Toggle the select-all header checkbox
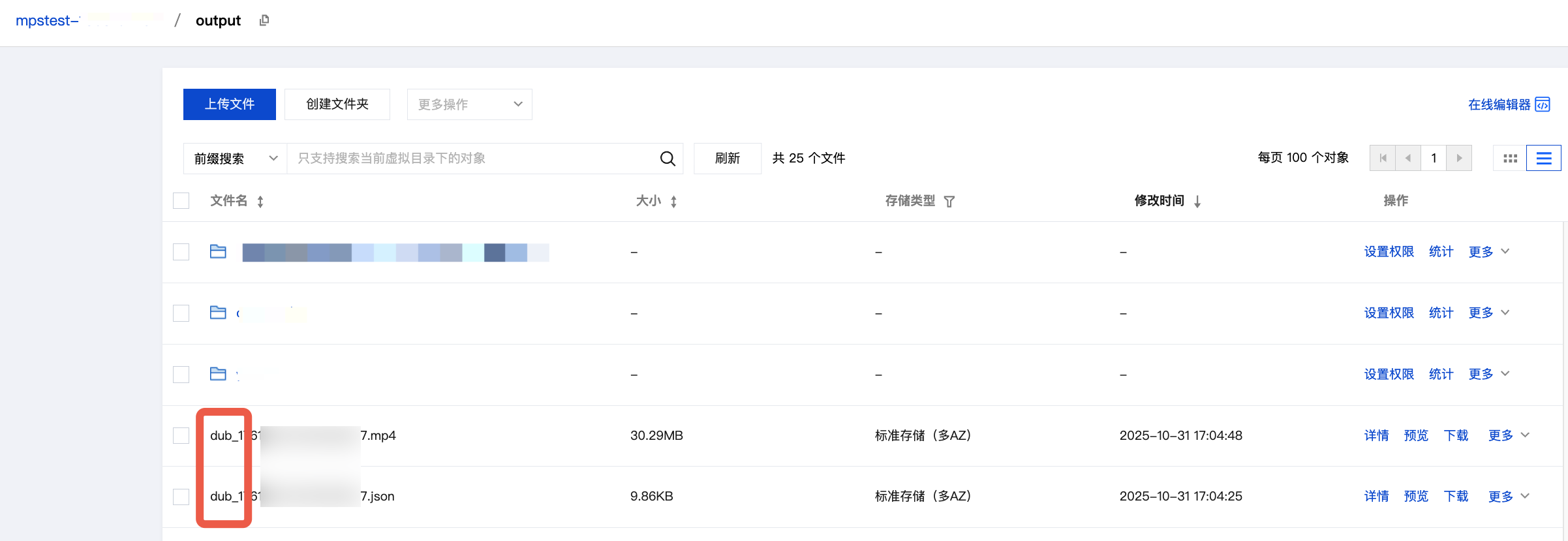 pos(181,201)
